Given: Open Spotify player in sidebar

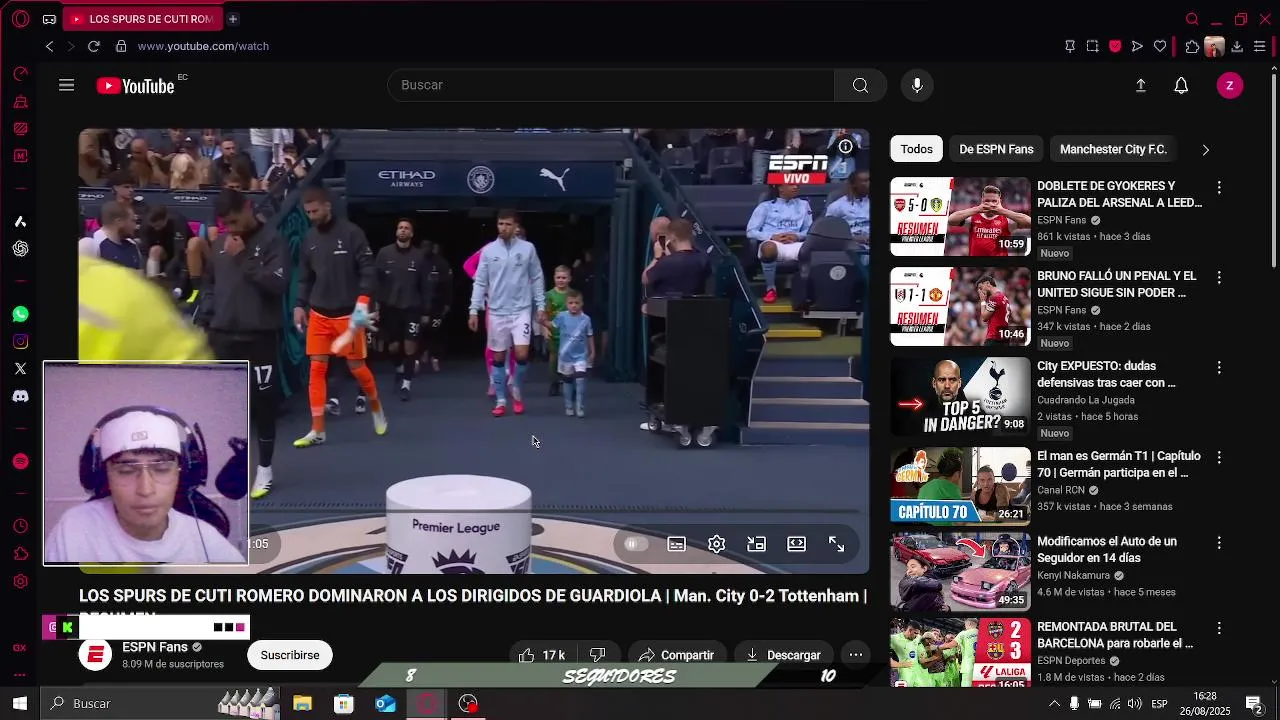Looking at the screenshot, I should click(x=20, y=461).
